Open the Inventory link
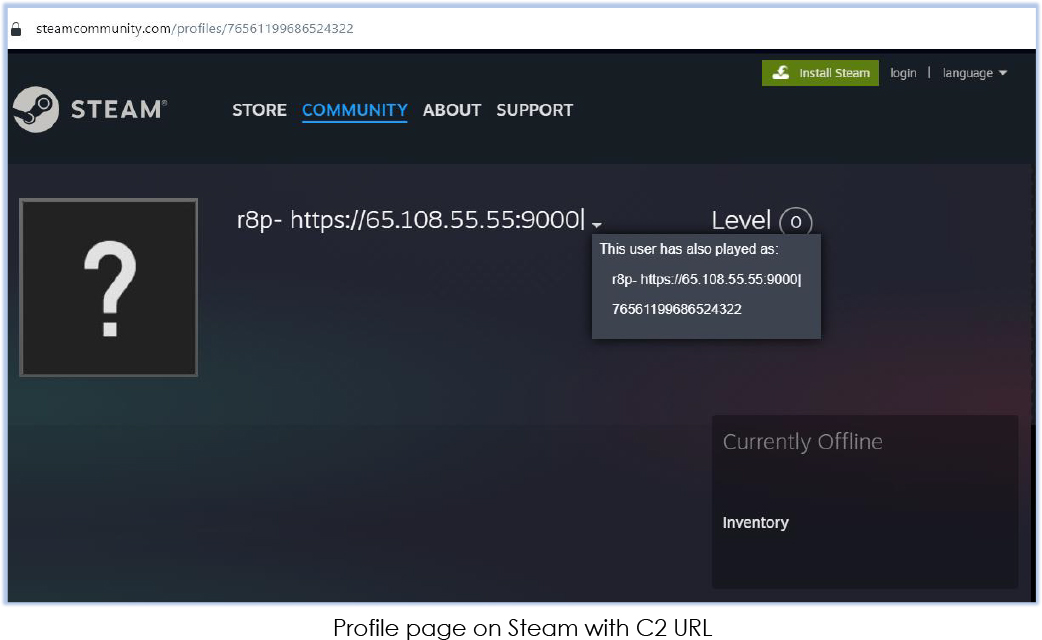The image size is (1042, 640). click(756, 522)
